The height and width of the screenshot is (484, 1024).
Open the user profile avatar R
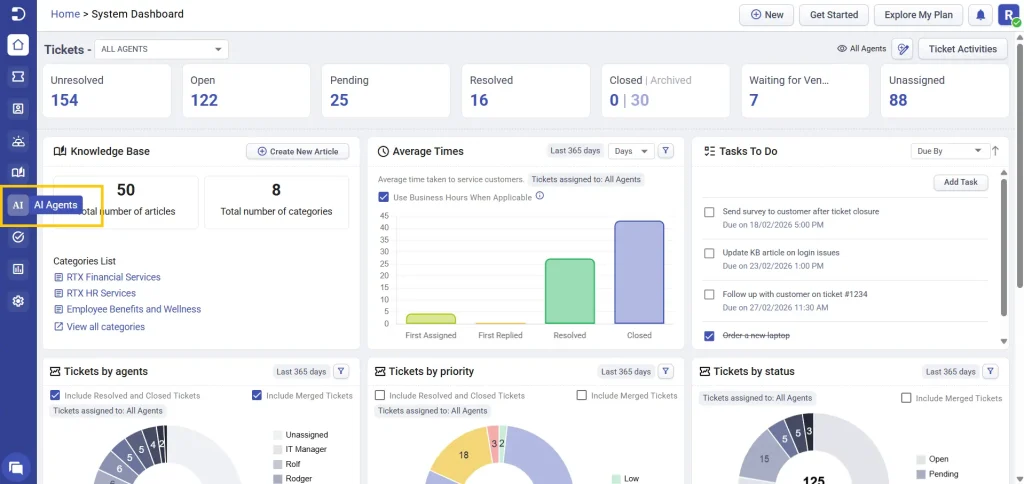point(1008,15)
